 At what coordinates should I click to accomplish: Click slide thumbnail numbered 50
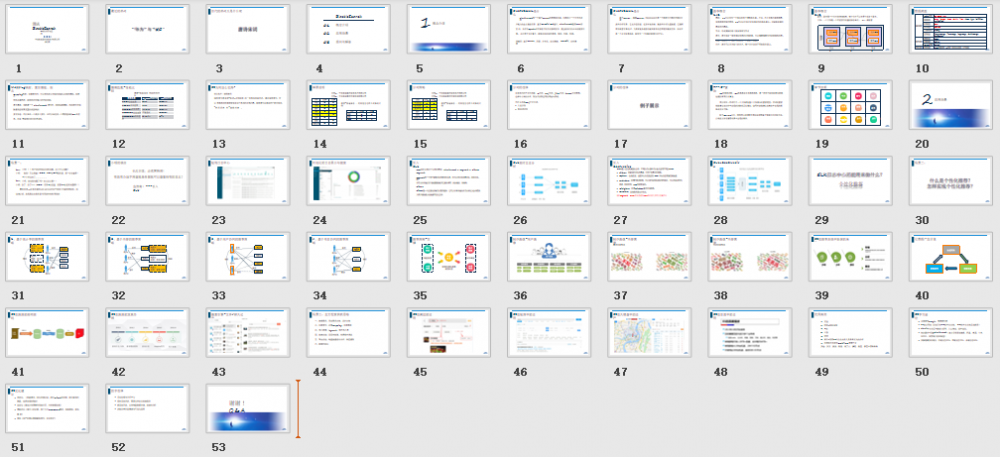pyautogui.click(x=951, y=333)
